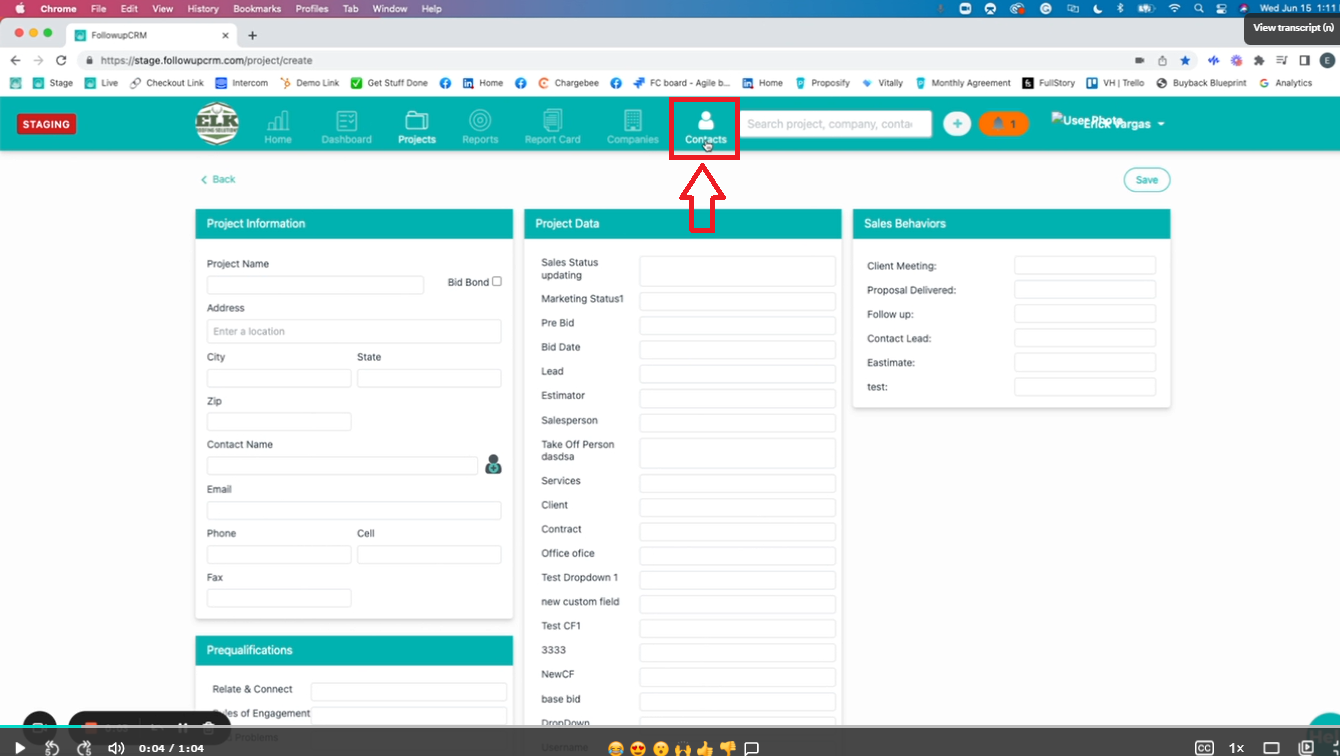Seek using the video progress bar
1340x756 pixels.
(670, 727)
